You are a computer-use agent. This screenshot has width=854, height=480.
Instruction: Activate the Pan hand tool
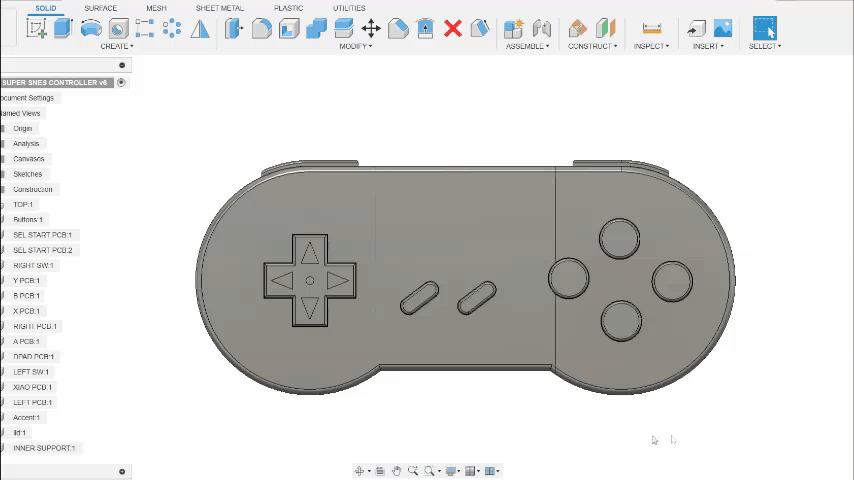tap(396, 471)
